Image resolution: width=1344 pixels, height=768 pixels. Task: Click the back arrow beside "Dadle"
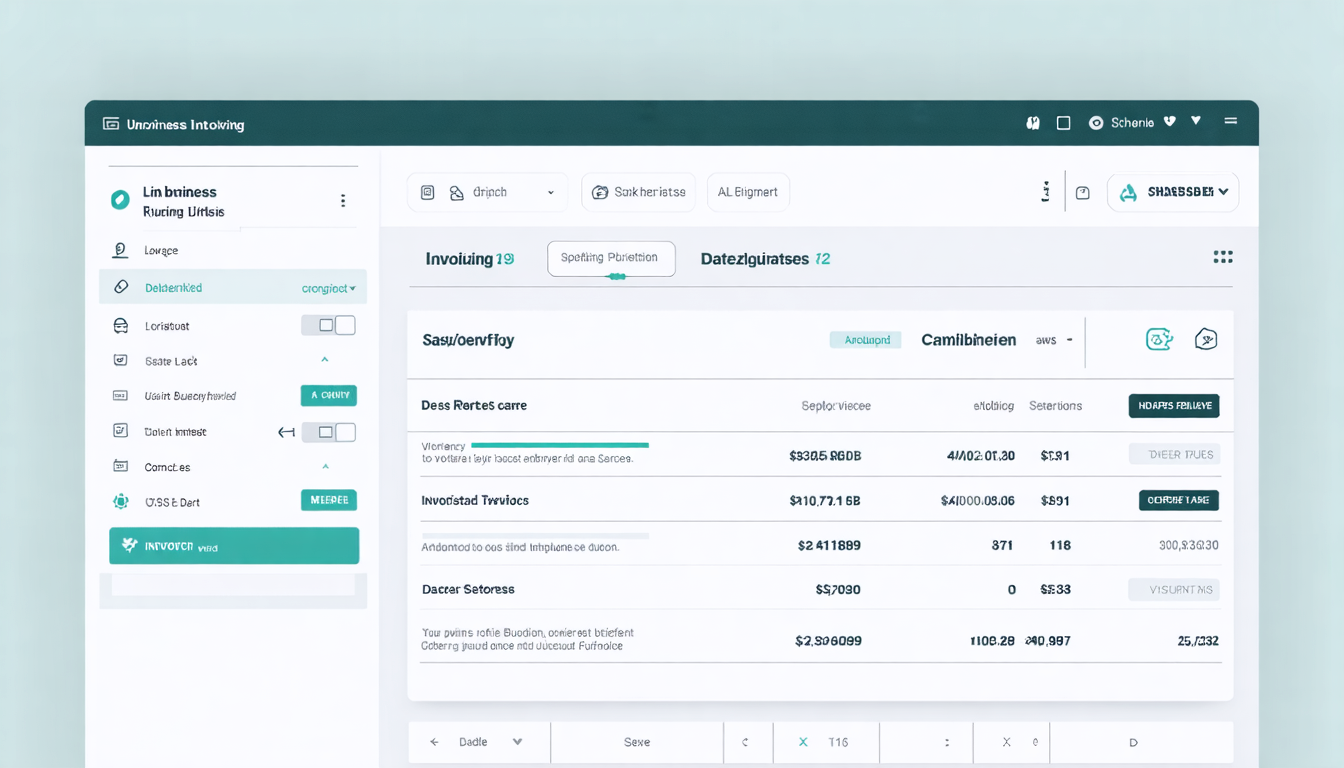click(x=434, y=742)
